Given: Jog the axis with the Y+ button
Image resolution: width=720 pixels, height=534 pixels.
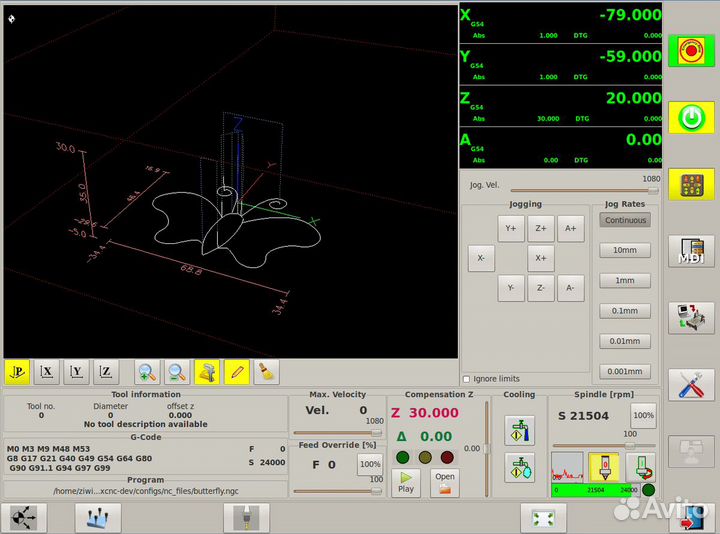Looking at the screenshot, I should [x=510, y=228].
